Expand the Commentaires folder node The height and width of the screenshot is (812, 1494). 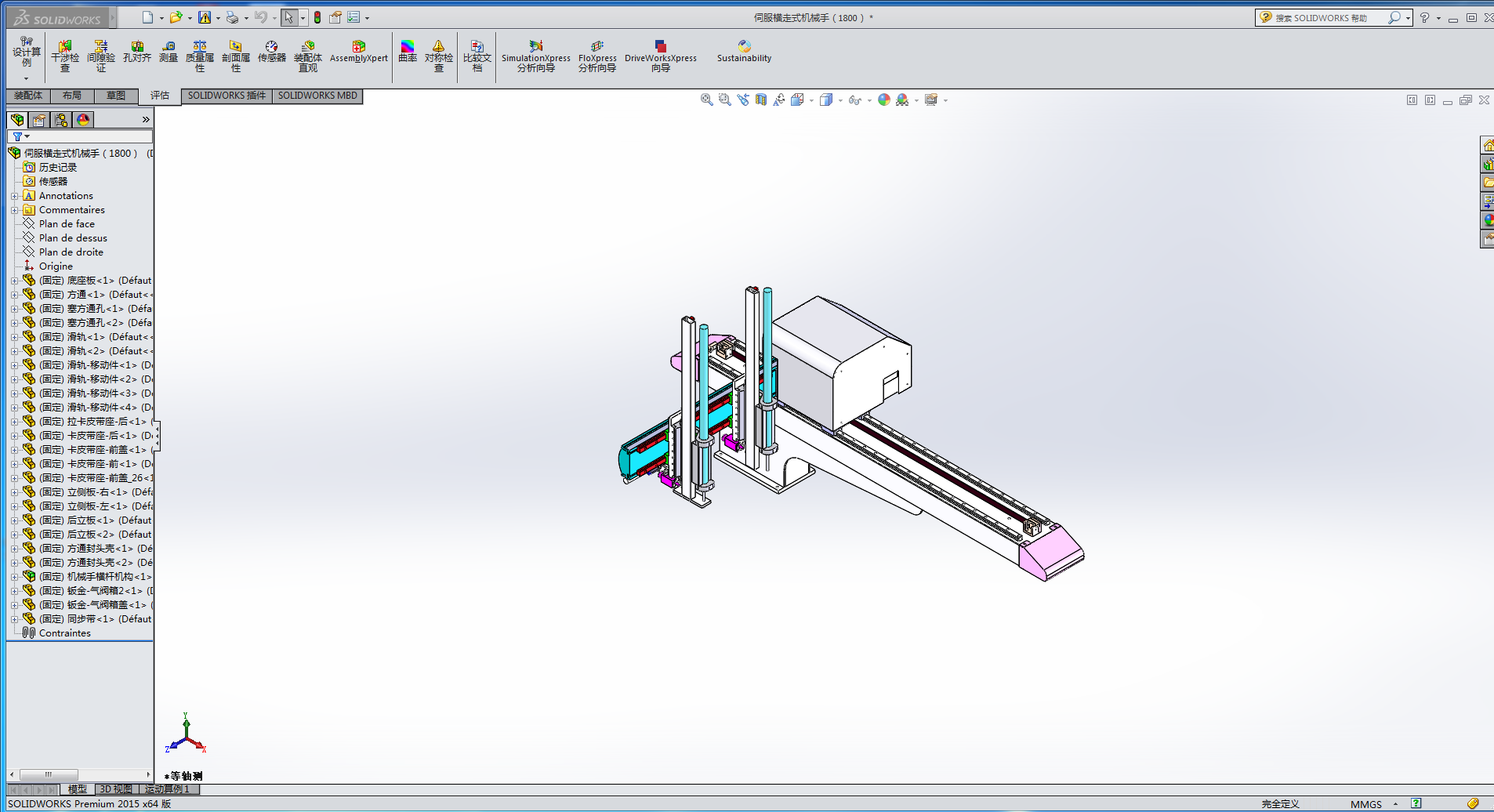click(x=14, y=210)
